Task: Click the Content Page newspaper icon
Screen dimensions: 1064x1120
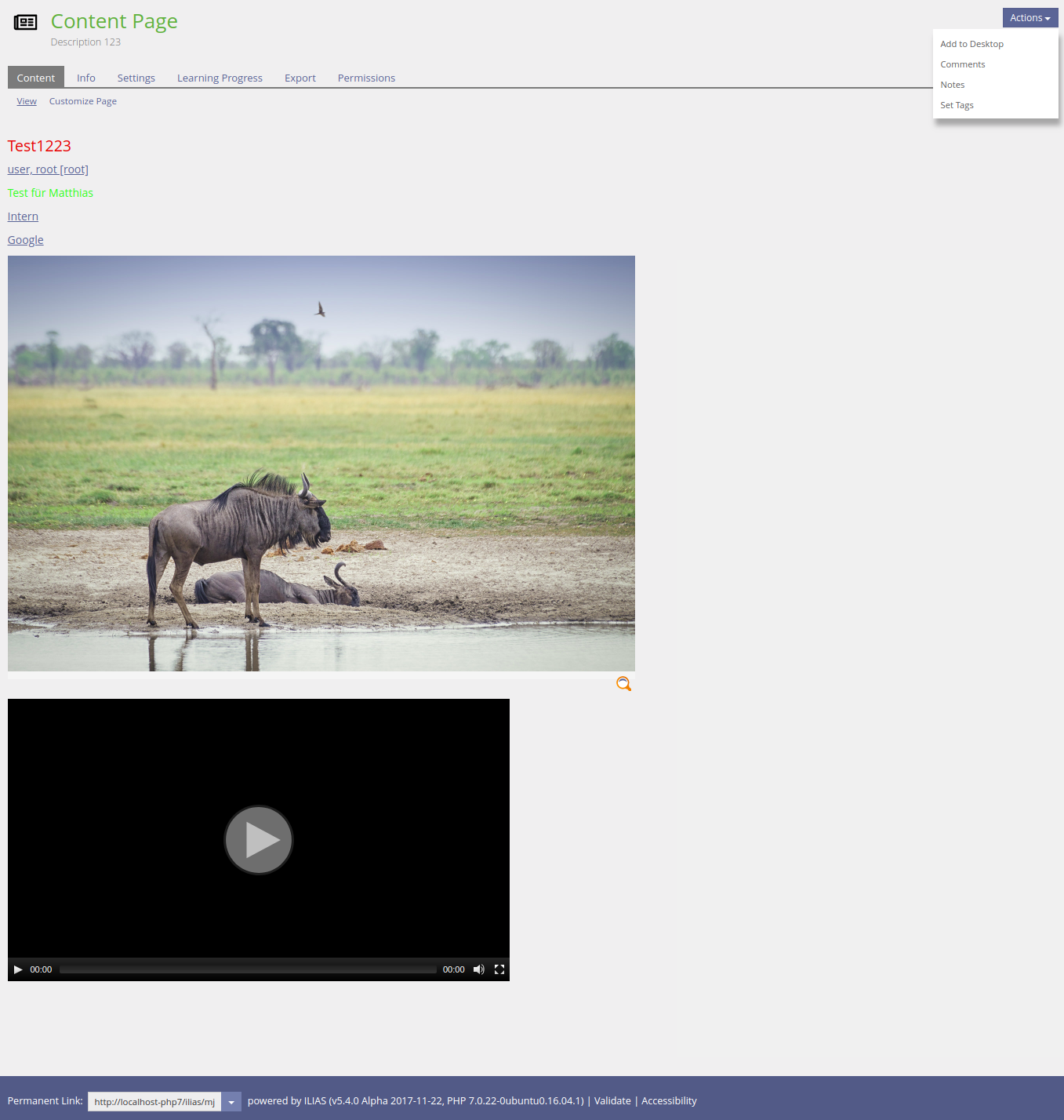Action: 26,23
